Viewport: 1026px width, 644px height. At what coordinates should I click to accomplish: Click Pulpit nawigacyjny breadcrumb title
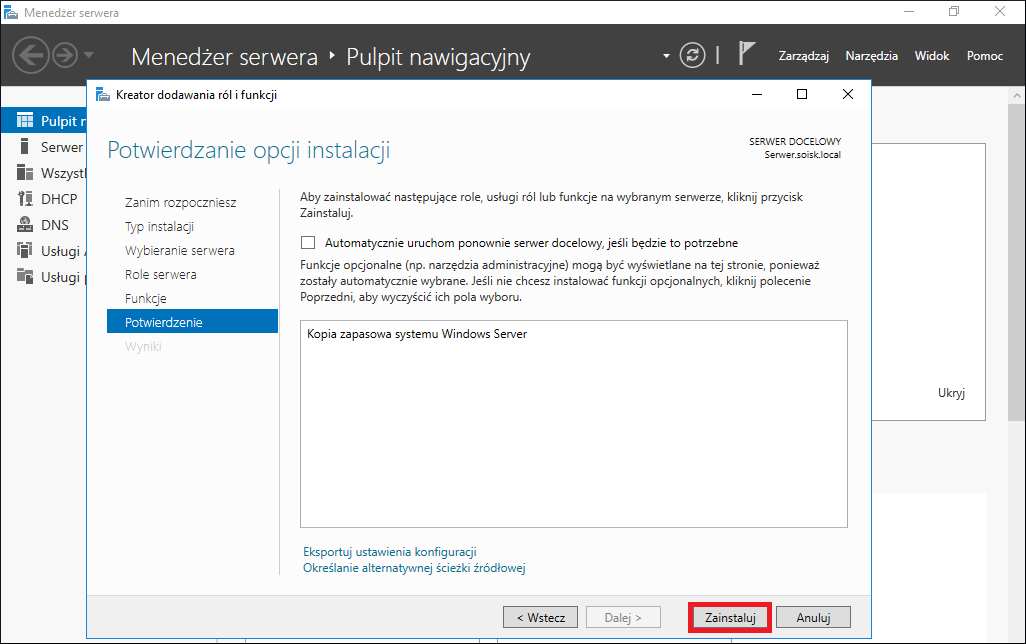438,57
